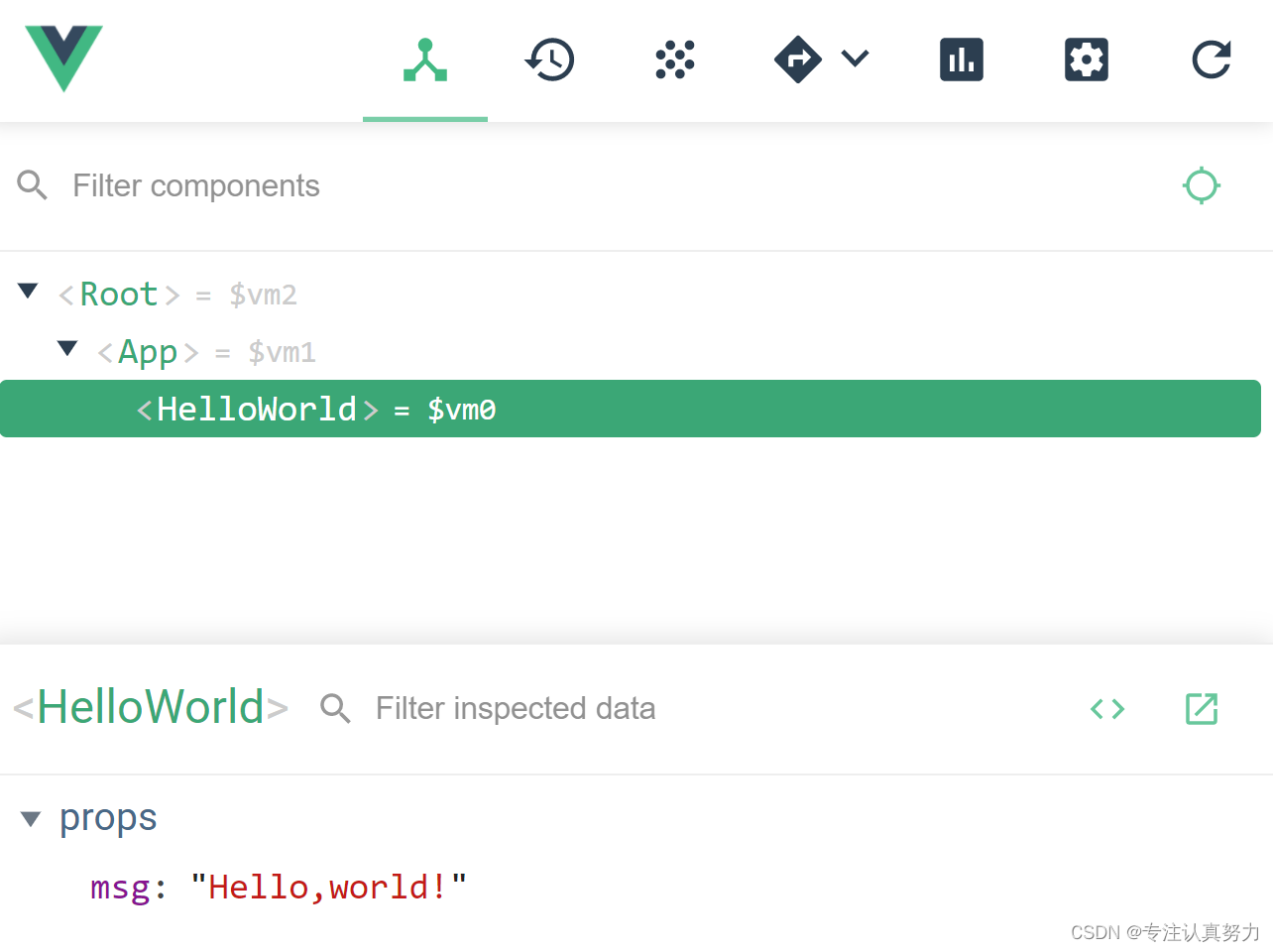
Task: Click the msg property key
Action: [x=120, y=887]
